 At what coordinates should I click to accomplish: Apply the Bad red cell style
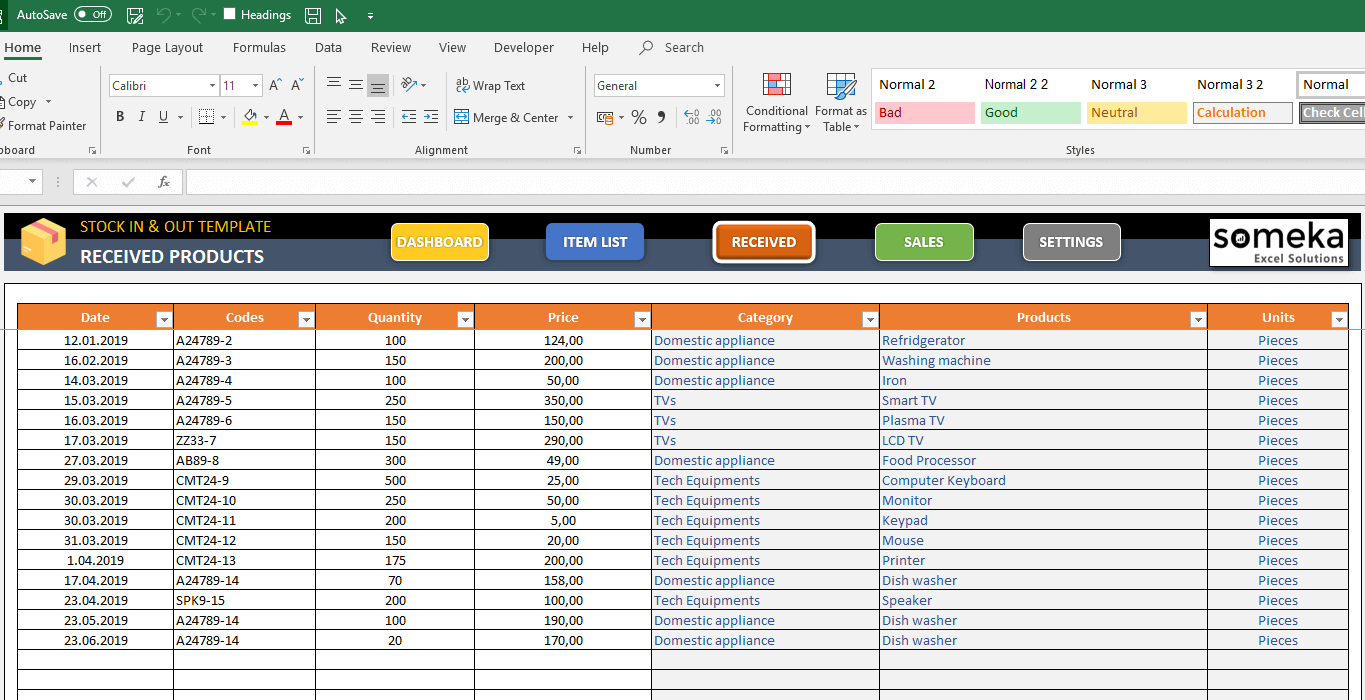923,112
